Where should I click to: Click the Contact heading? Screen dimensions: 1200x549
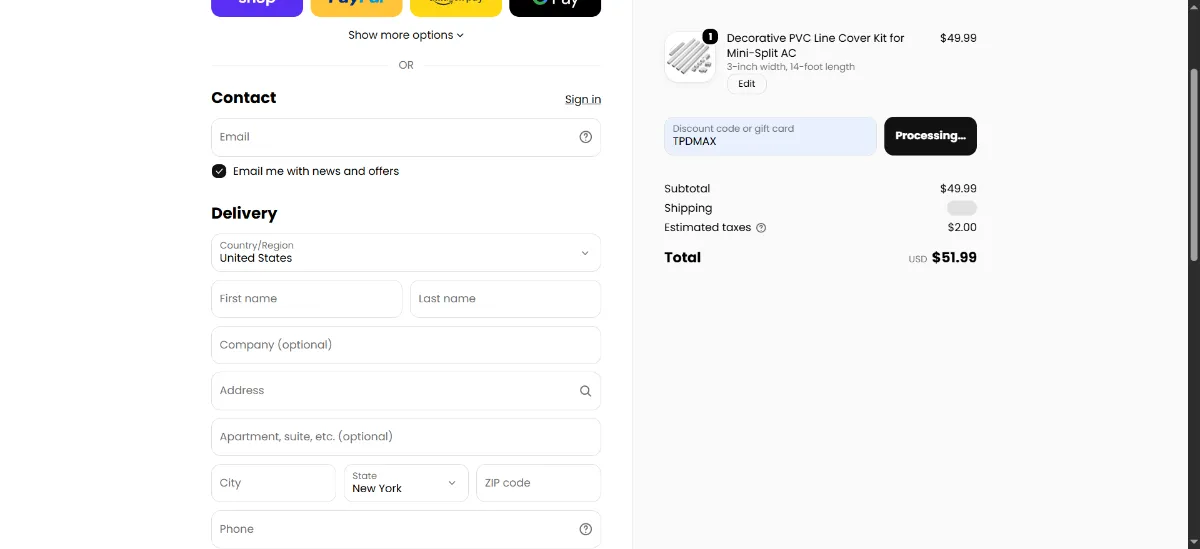pos(243,98)
